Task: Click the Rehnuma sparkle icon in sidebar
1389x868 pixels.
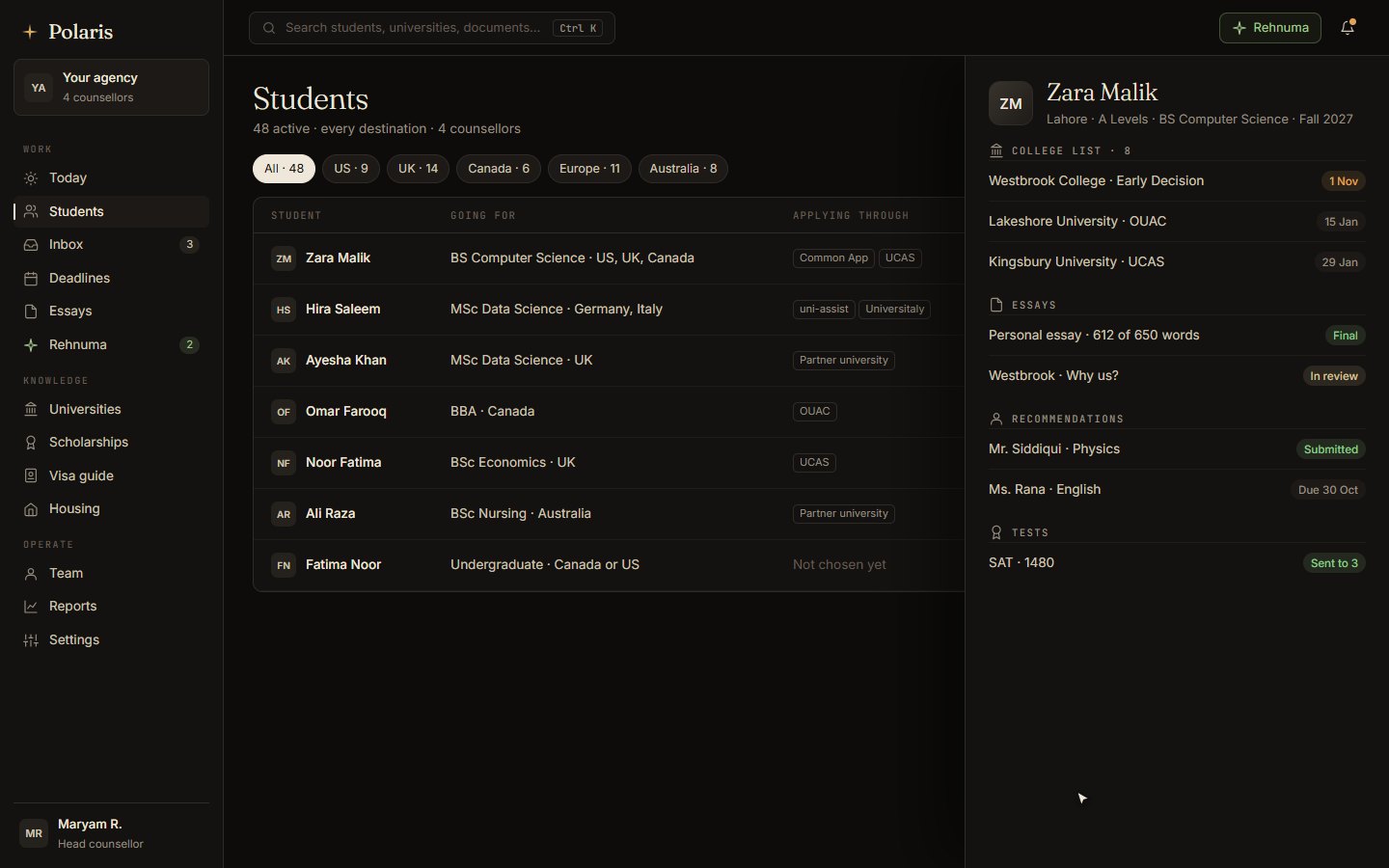Action: [x=31, y=345]
